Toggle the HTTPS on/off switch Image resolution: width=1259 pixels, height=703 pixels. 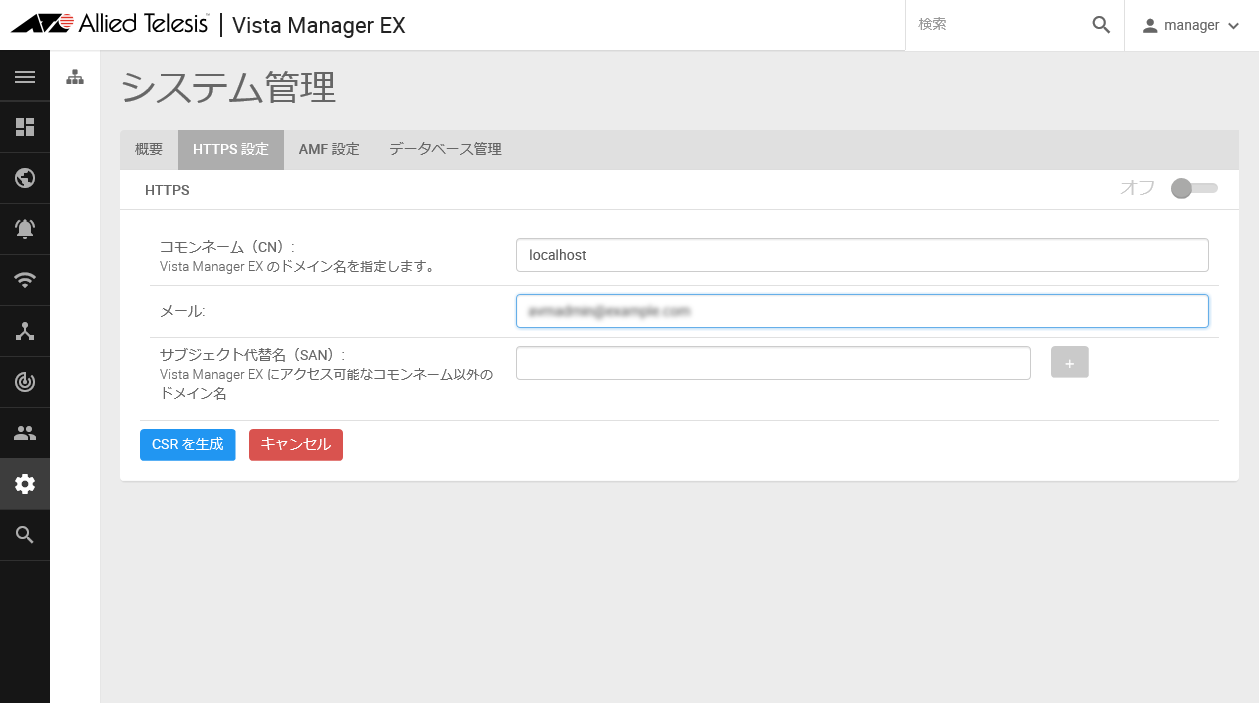[x=1194, y=188]
